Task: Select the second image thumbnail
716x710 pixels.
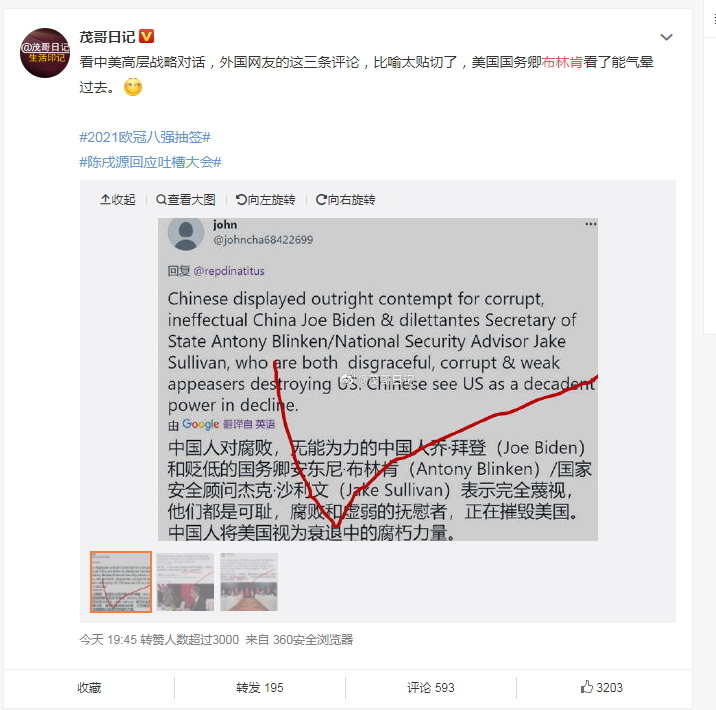Action: 185,582
